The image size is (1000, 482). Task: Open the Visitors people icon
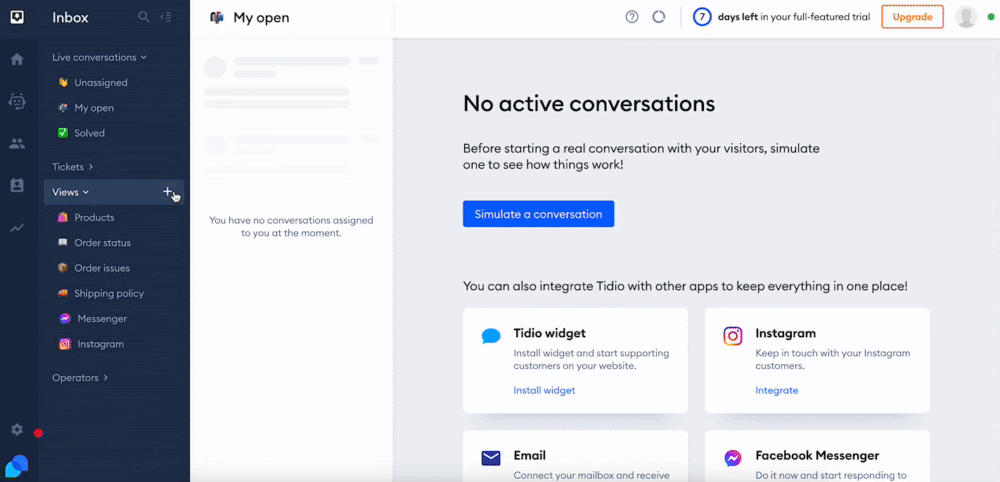click(17, 143)
